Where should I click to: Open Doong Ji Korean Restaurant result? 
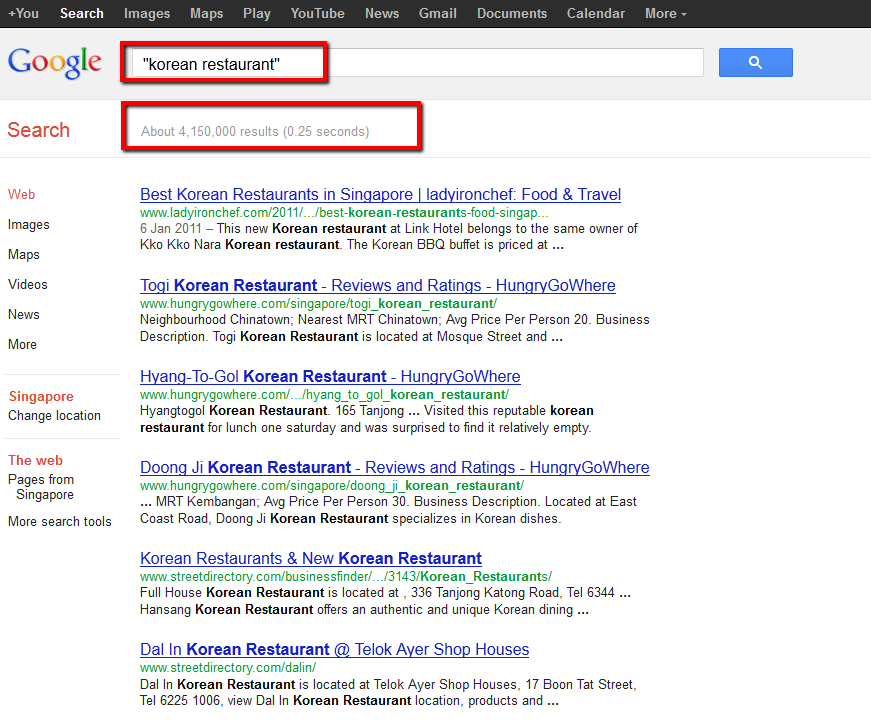click(x=394, y=468)
